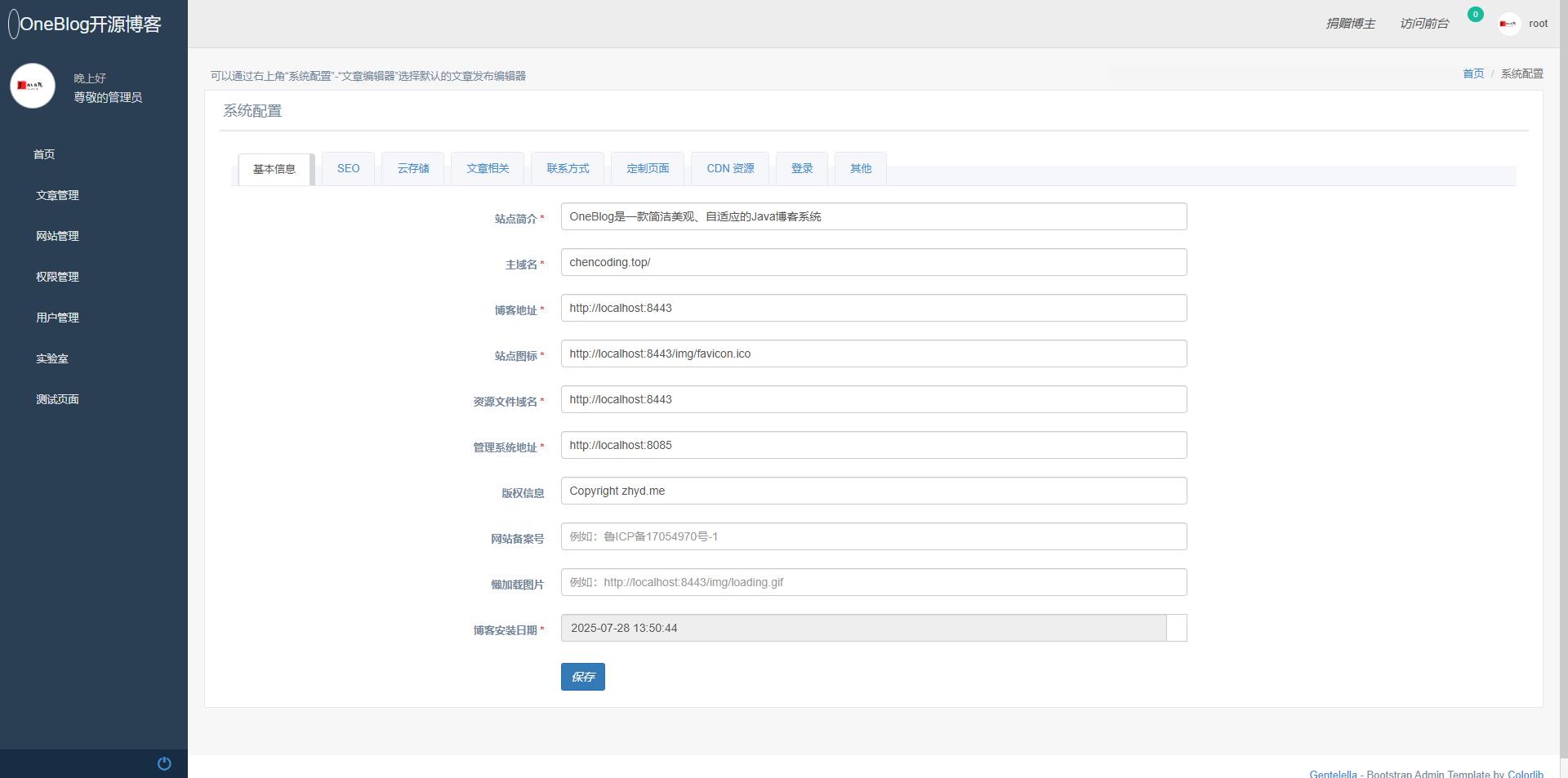
Task: Click the 保存 save button
Action: (583, 677)
